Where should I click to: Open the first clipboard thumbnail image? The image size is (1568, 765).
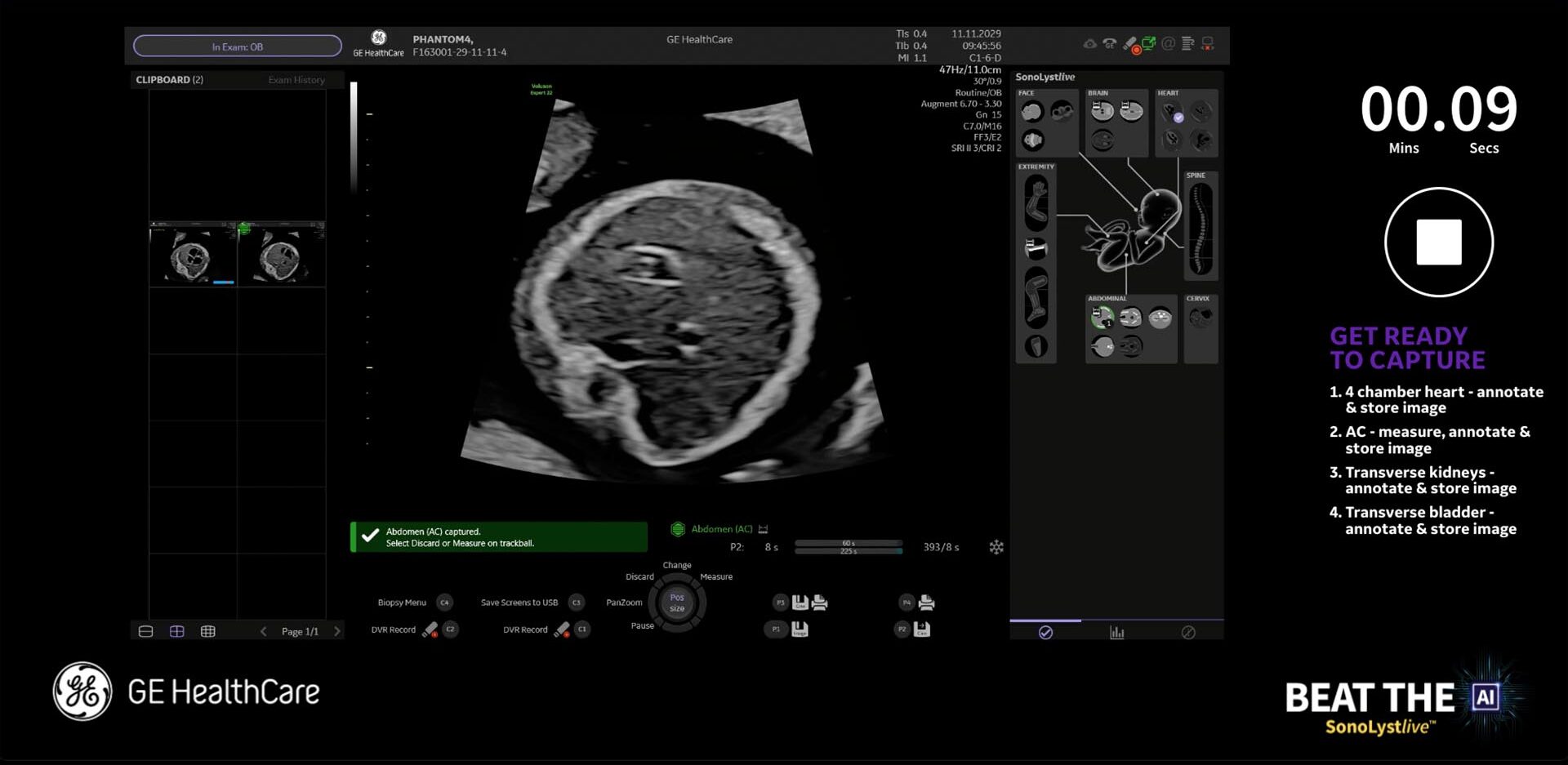tap(193, 255)
